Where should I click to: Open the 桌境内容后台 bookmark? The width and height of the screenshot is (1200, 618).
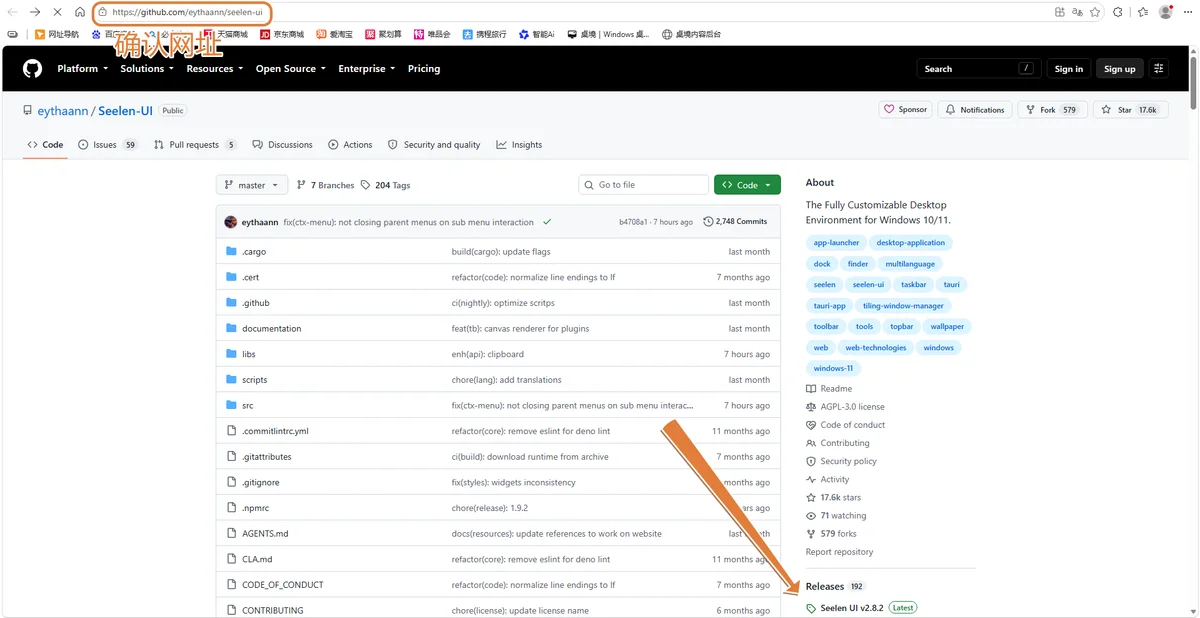click(x=691, y=34)
